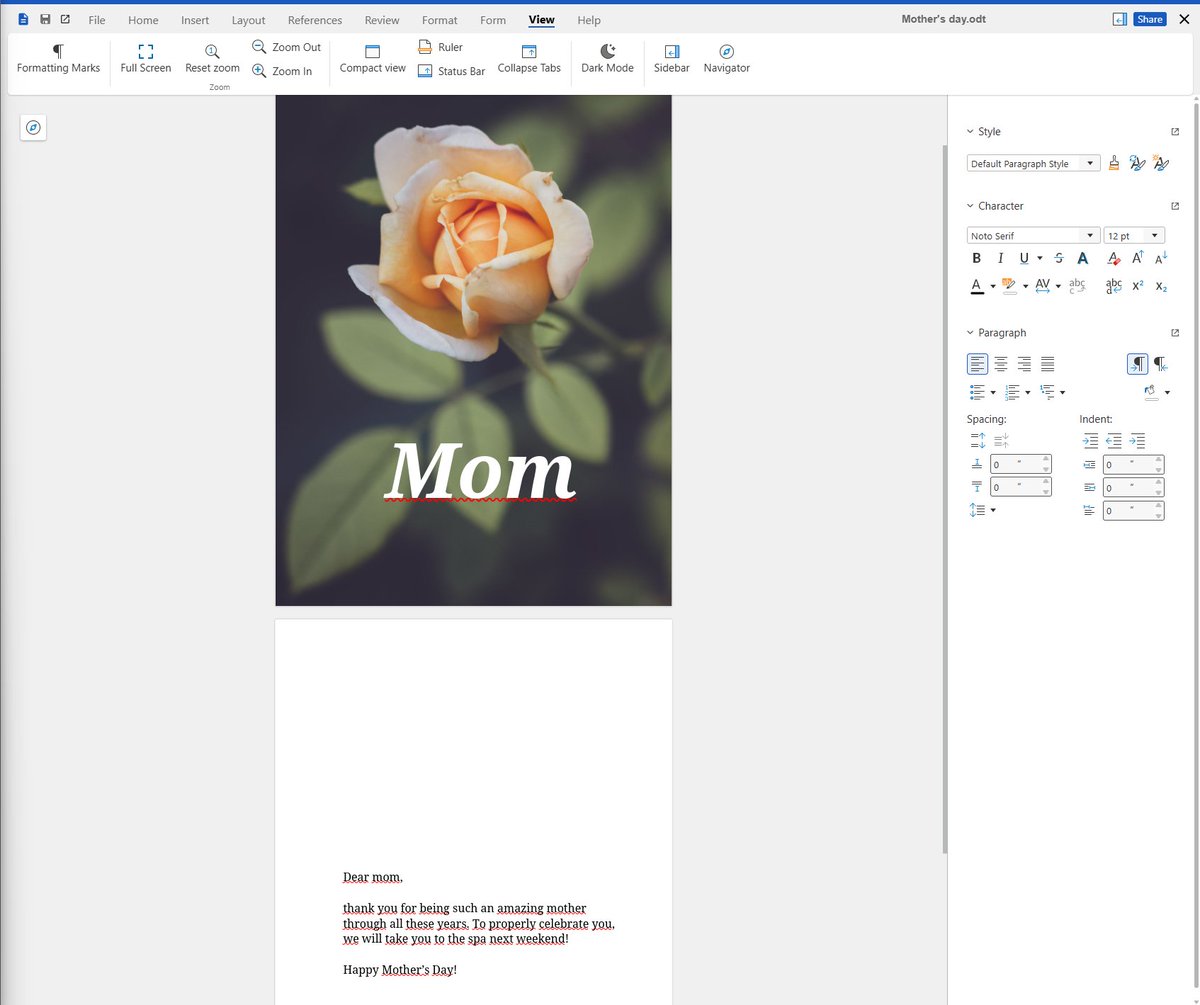Click the Before Text Indent field
The image size is (1200, 1005).
(1133, 464)
